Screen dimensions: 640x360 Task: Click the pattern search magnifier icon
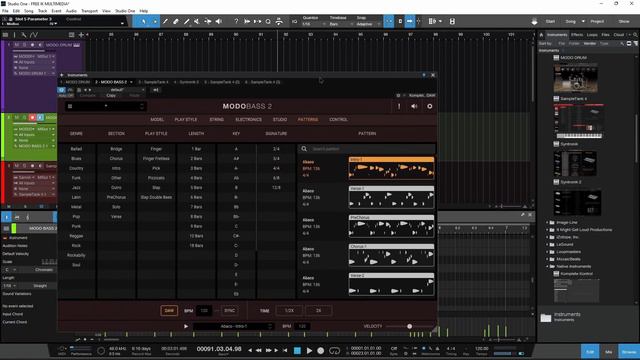click(304, 149)
